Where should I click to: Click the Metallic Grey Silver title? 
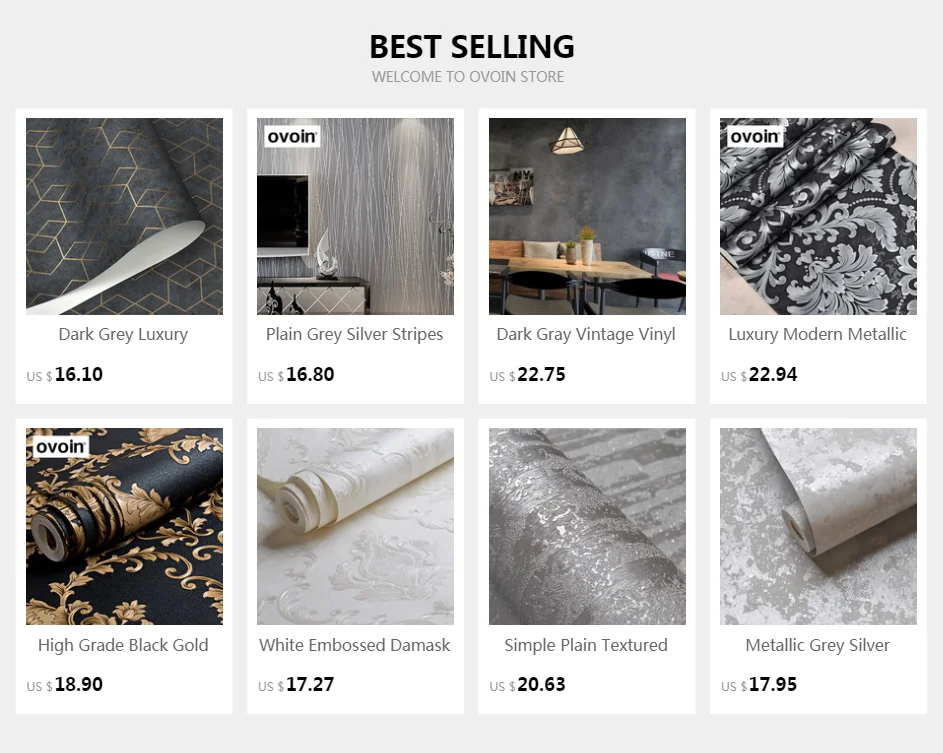818,645
